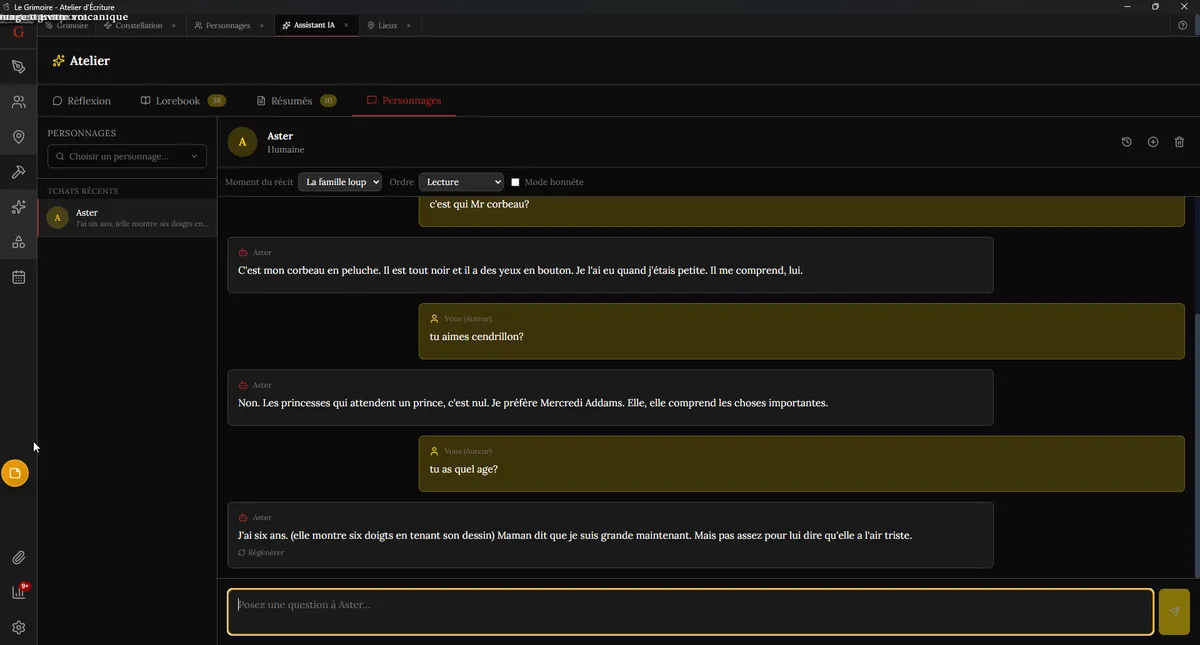
Task: Open chat history clock icon
Action: 1126,142
